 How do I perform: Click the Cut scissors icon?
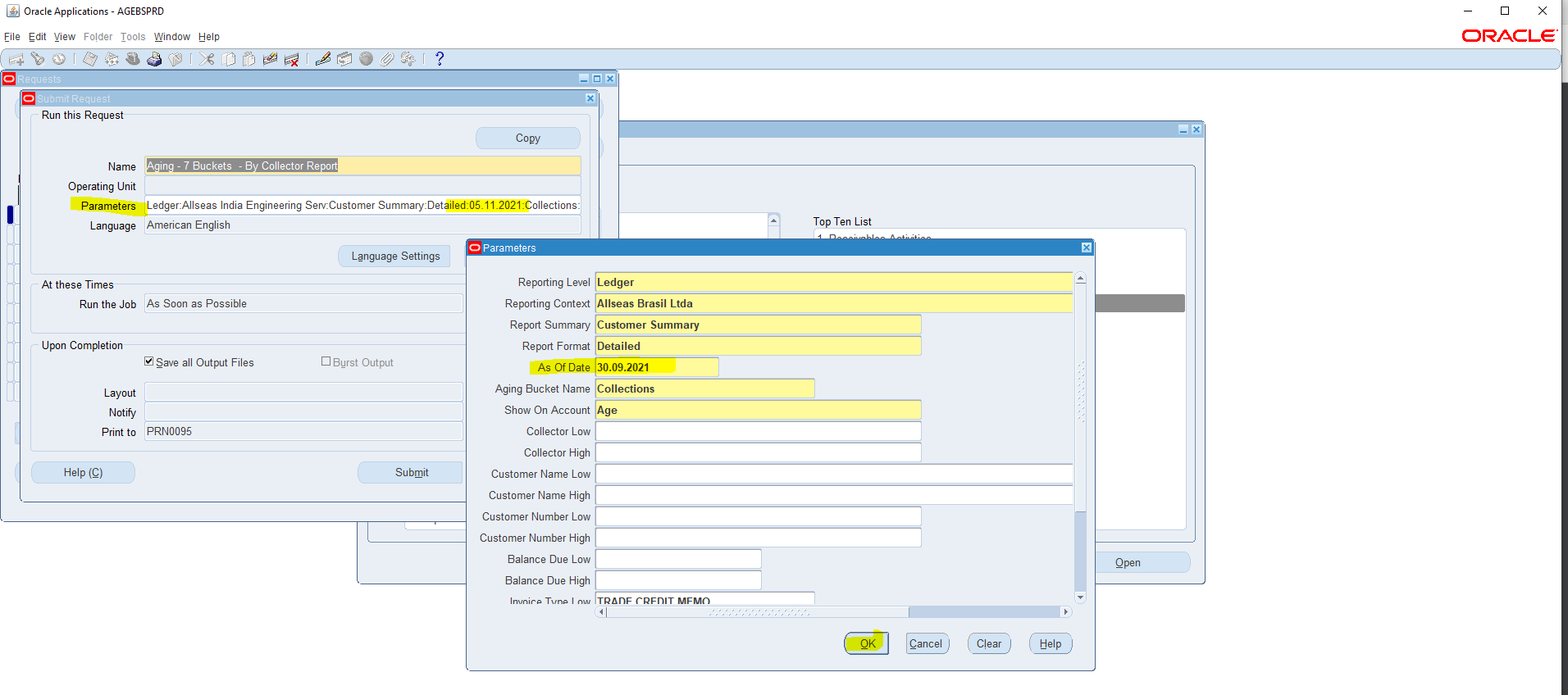(x=207, y=59)
